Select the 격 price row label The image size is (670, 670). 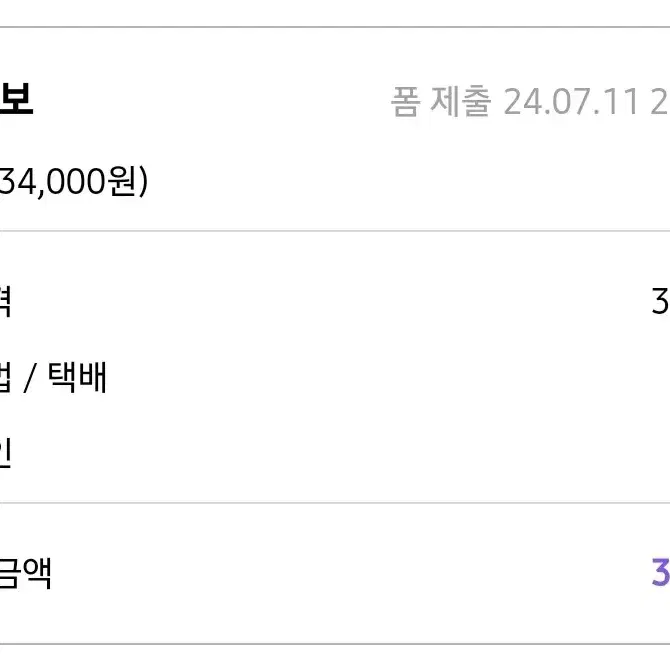click(5, 302)
